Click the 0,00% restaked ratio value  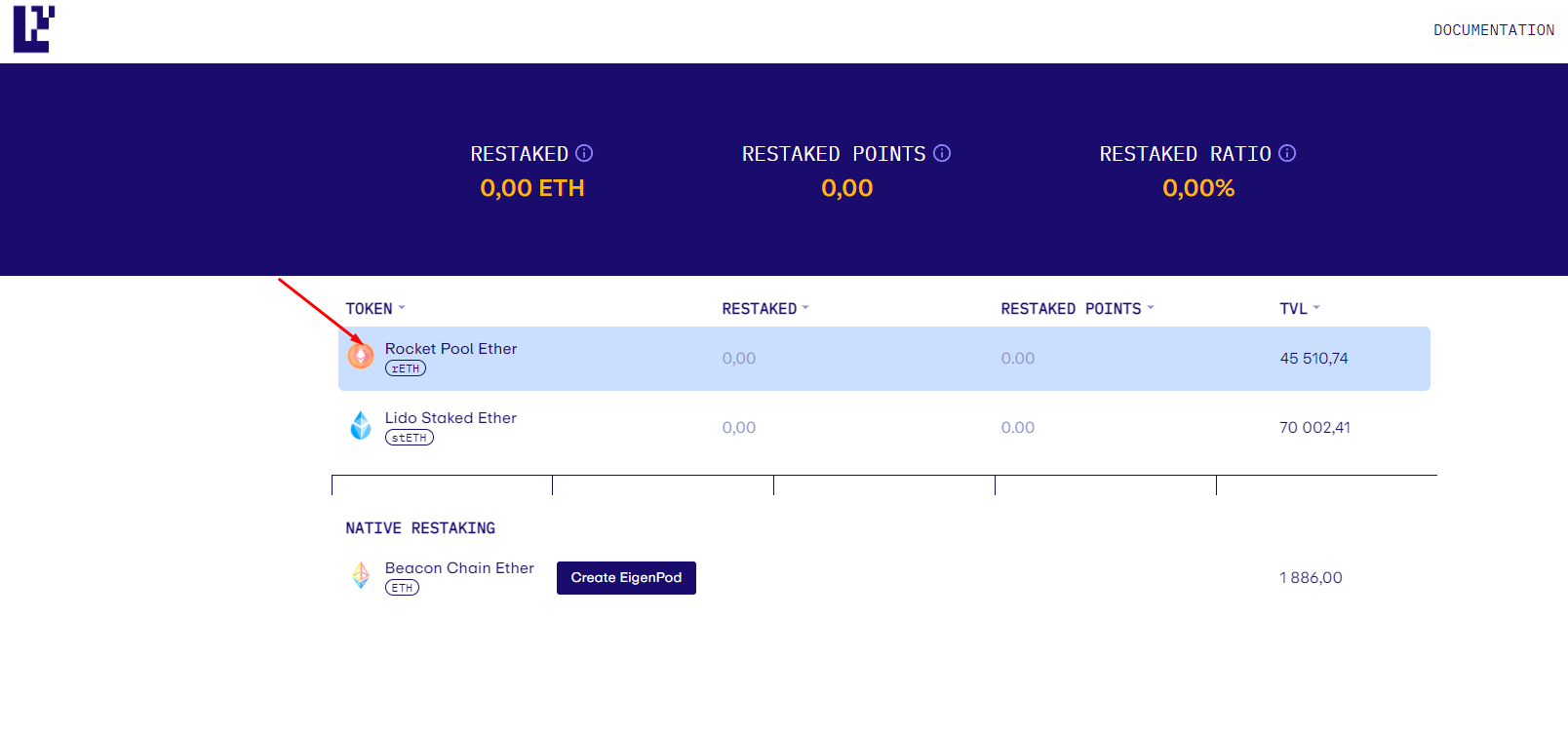(1198, 188)
